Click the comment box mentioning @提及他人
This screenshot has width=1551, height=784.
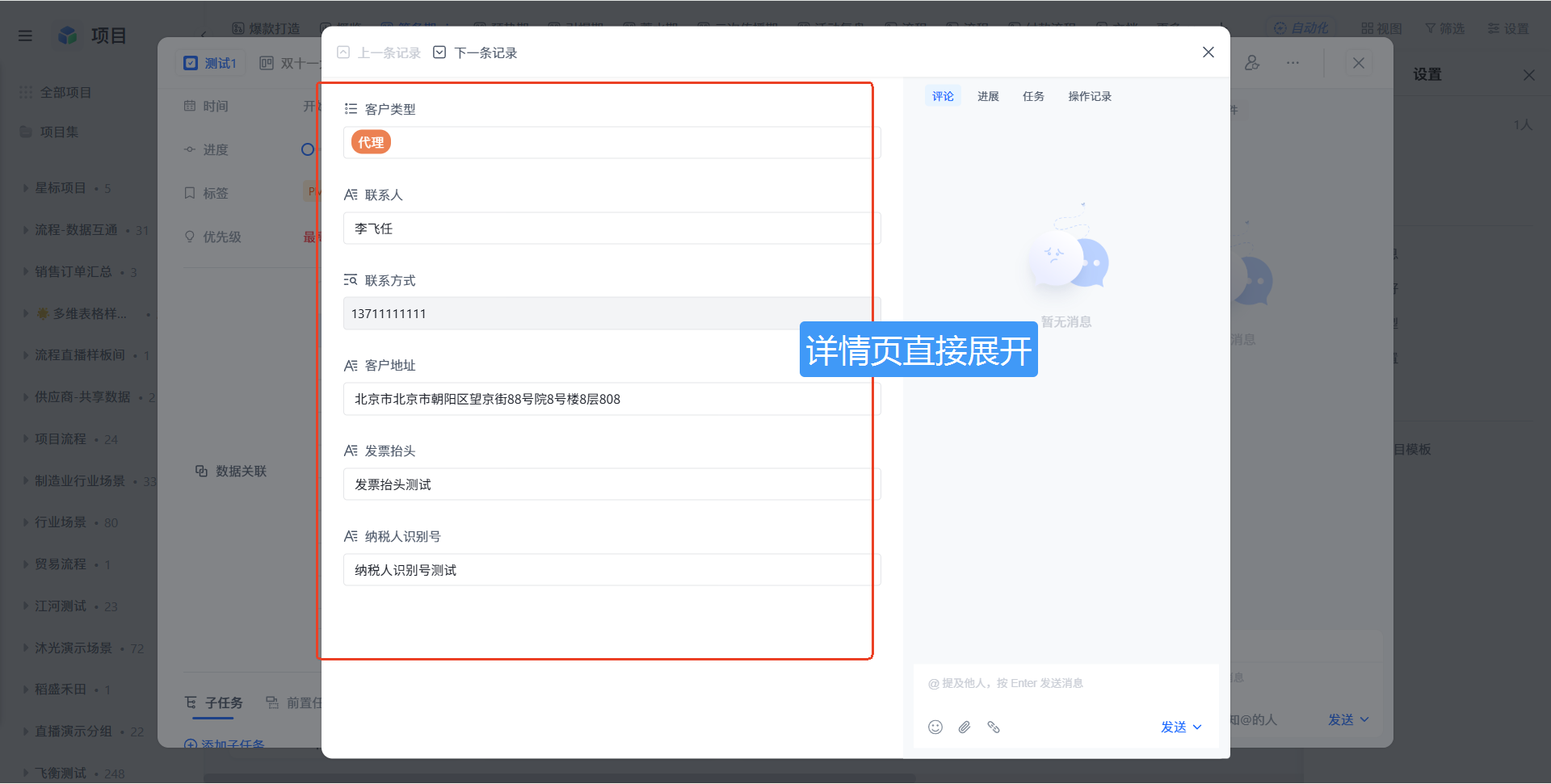[x=1065, y=683]
